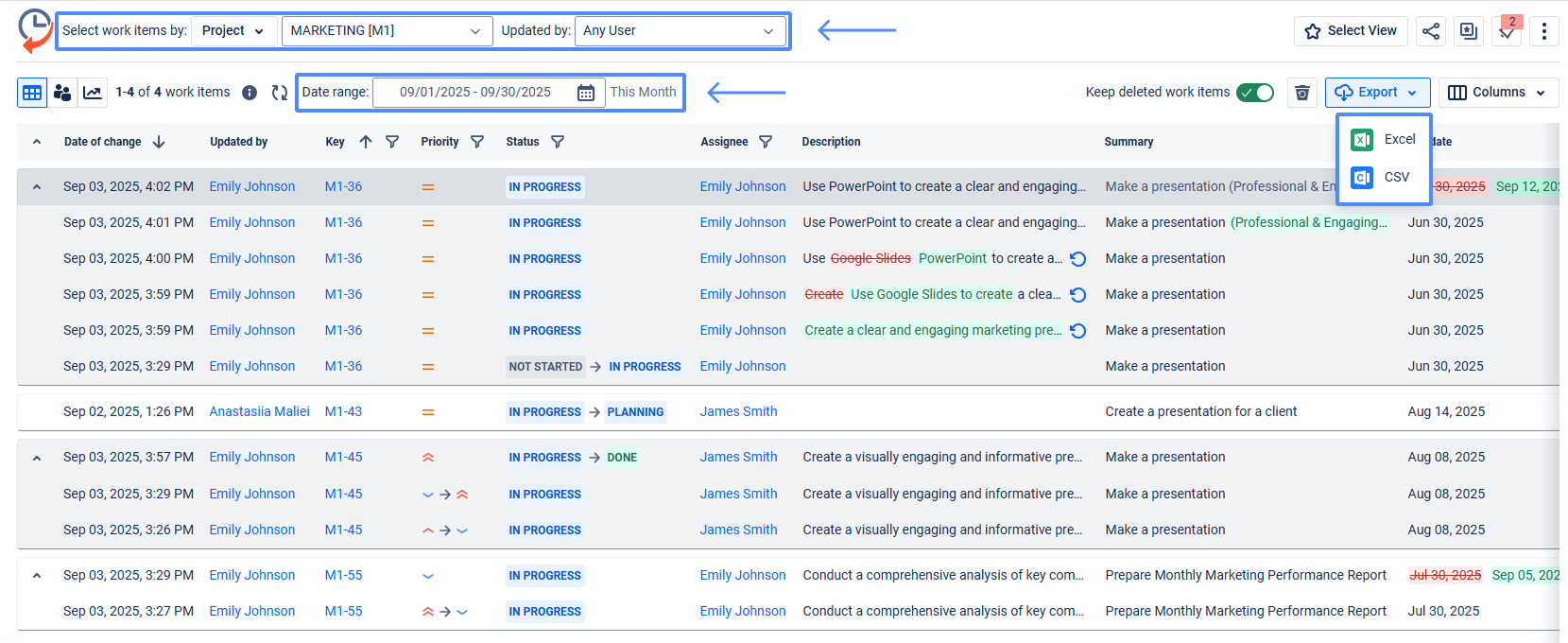Open the MARKETING [M1] project dropdown
The width and height of the screenshot is (1568, 643).
(x=388, y=31)
